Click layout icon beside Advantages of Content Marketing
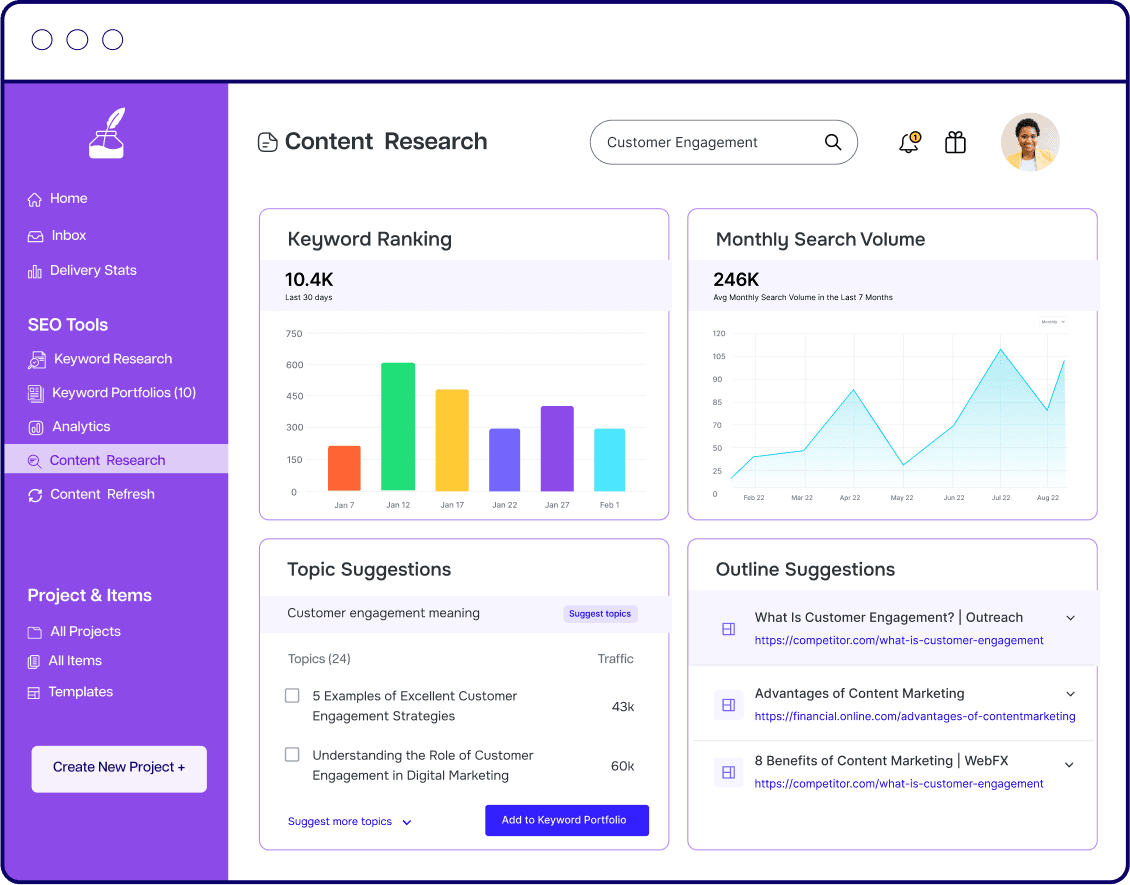 [x=728, y=705]
